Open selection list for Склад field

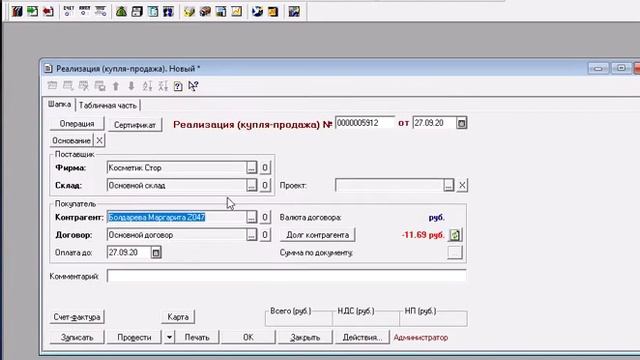[x=251, y=185]
